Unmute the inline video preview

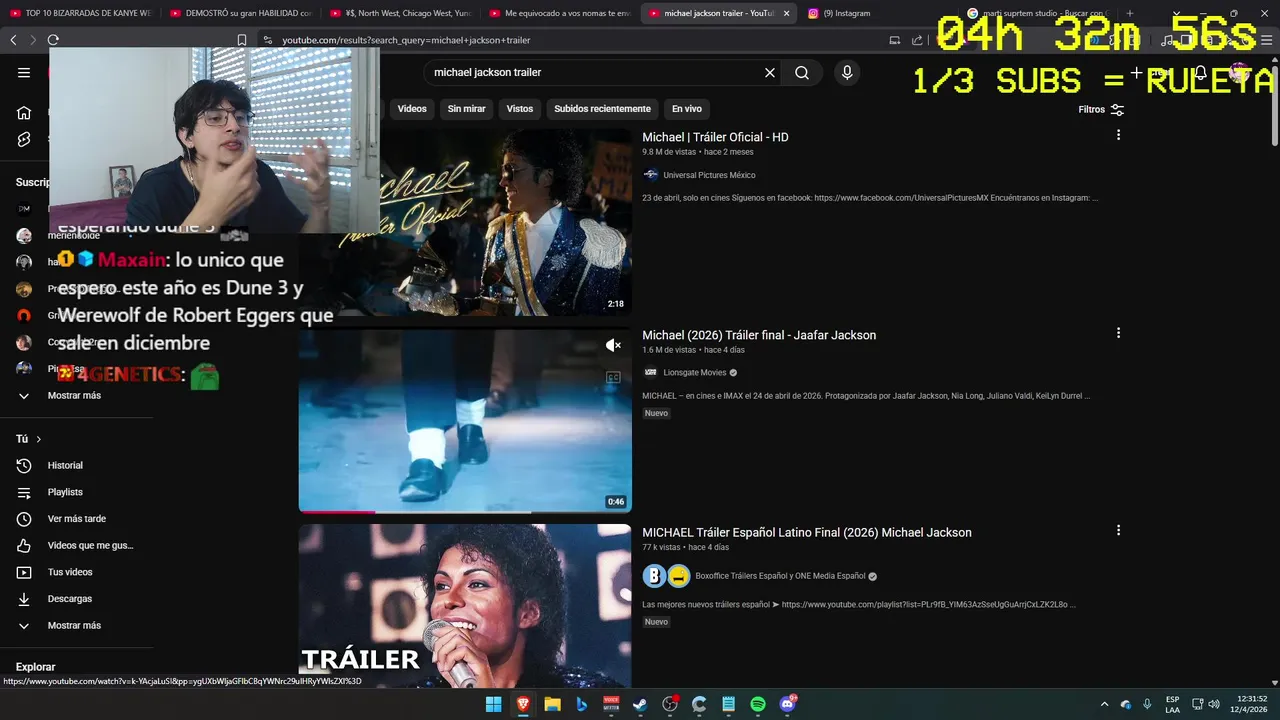click(613, 345)
